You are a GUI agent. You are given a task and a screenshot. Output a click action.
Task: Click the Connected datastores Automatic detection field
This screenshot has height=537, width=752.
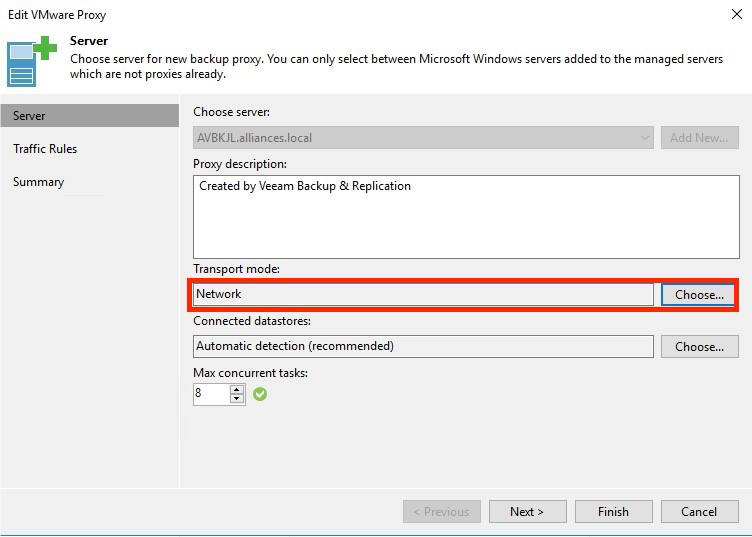[423, 346]
